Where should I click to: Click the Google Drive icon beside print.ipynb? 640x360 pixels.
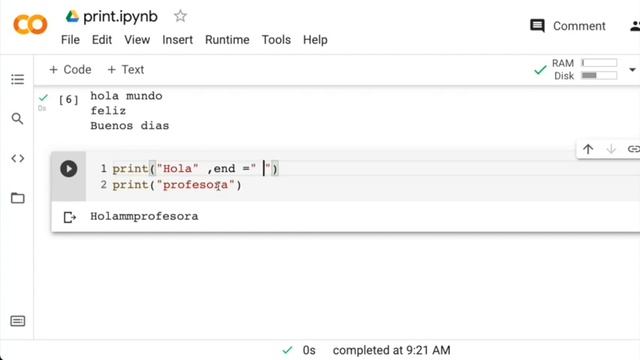[72, 16]
